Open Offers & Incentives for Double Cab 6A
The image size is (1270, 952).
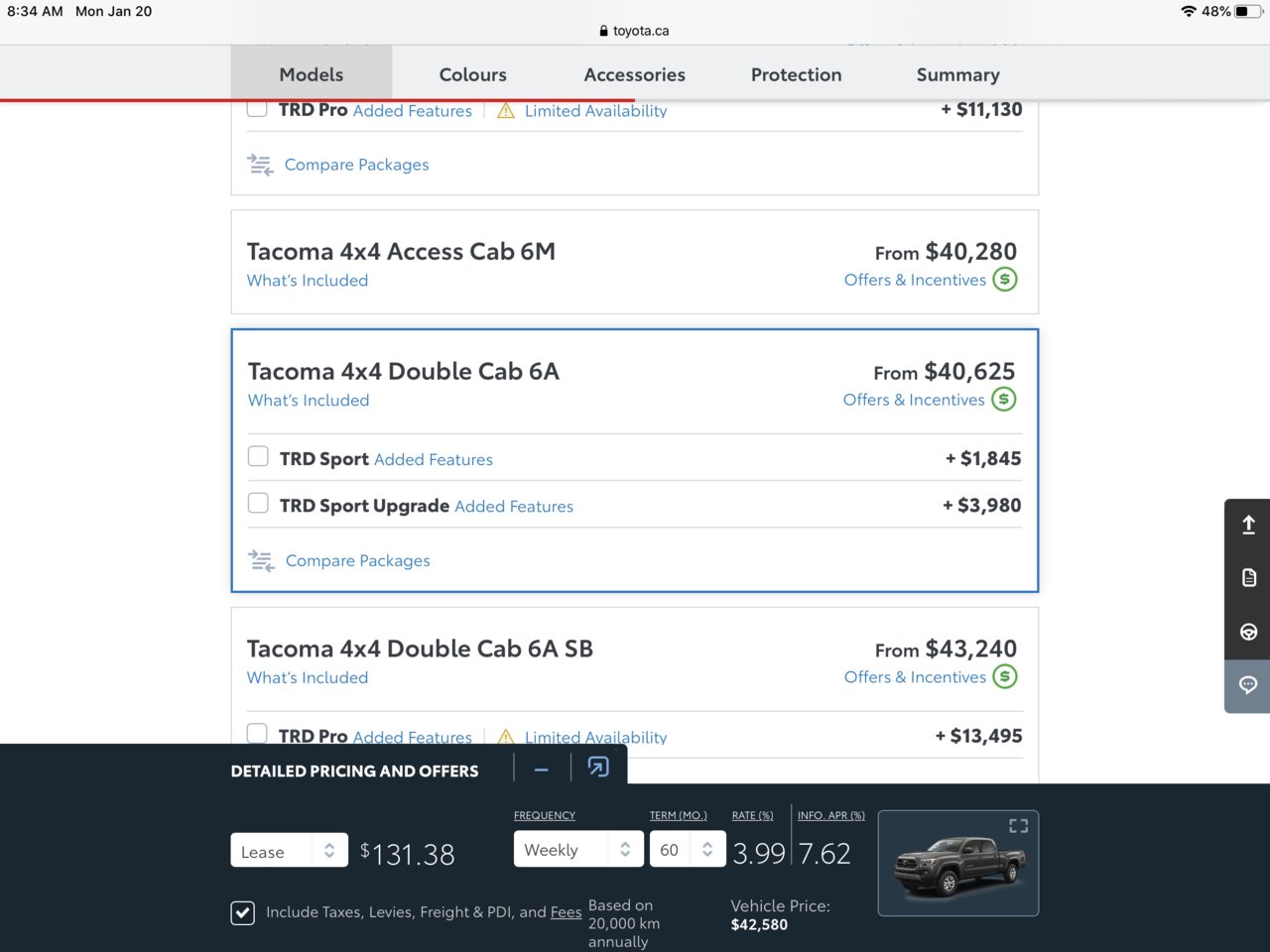[914, 400]
